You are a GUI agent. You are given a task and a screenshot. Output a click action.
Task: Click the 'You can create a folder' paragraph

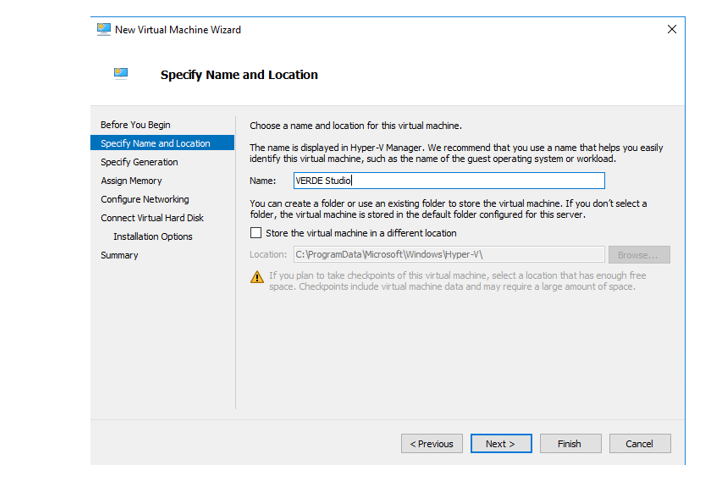click(x=448, y=209)
